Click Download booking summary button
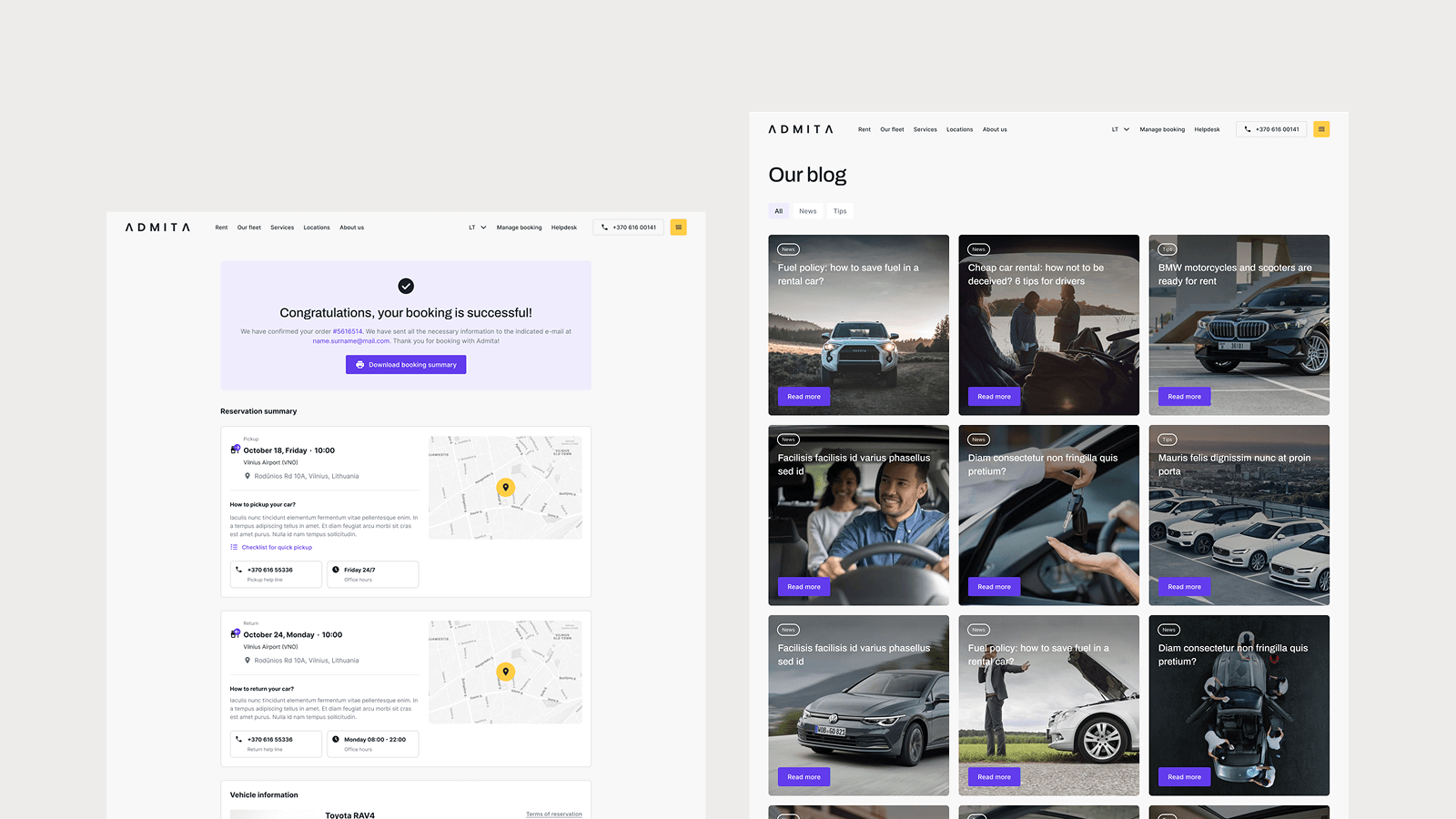 [x=406, y=365]
